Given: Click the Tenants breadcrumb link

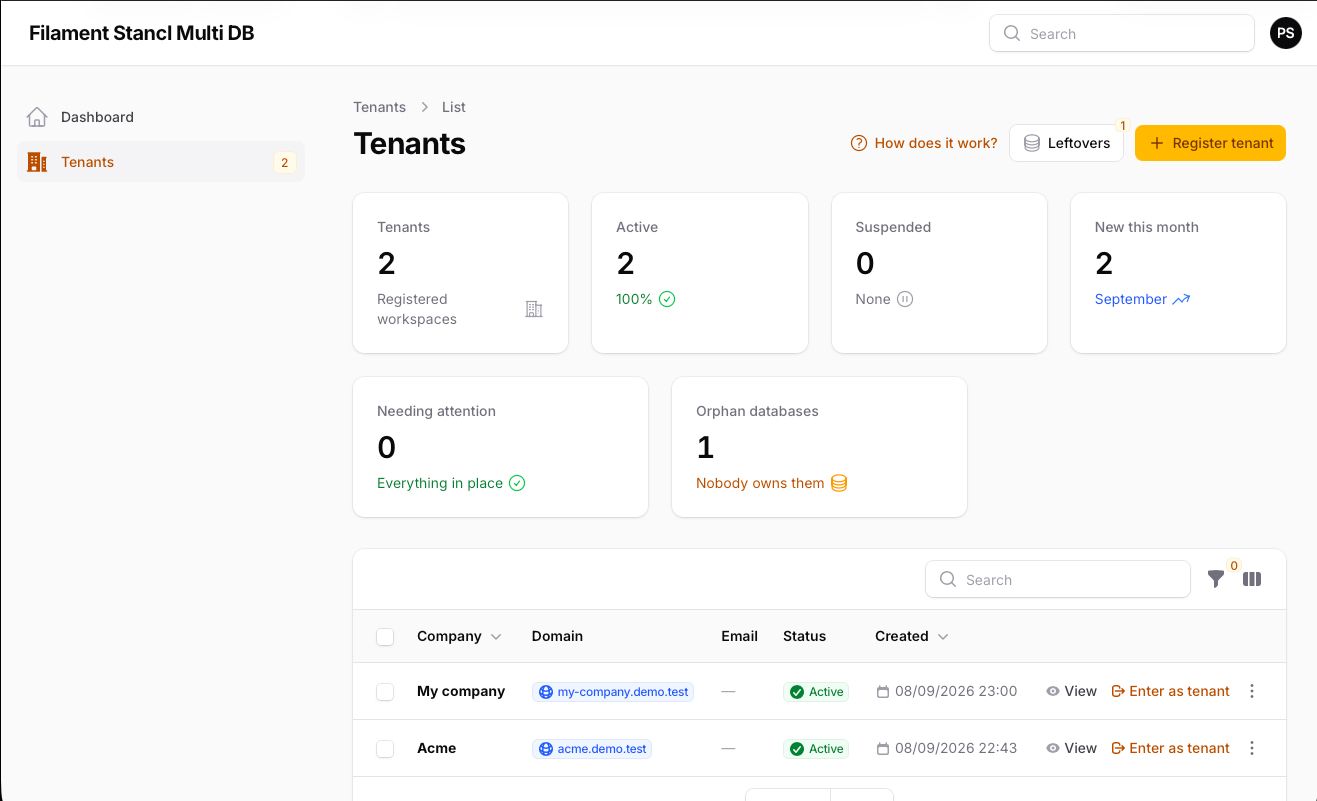Looking at the screenshot, I should click(x=379, y=107).
